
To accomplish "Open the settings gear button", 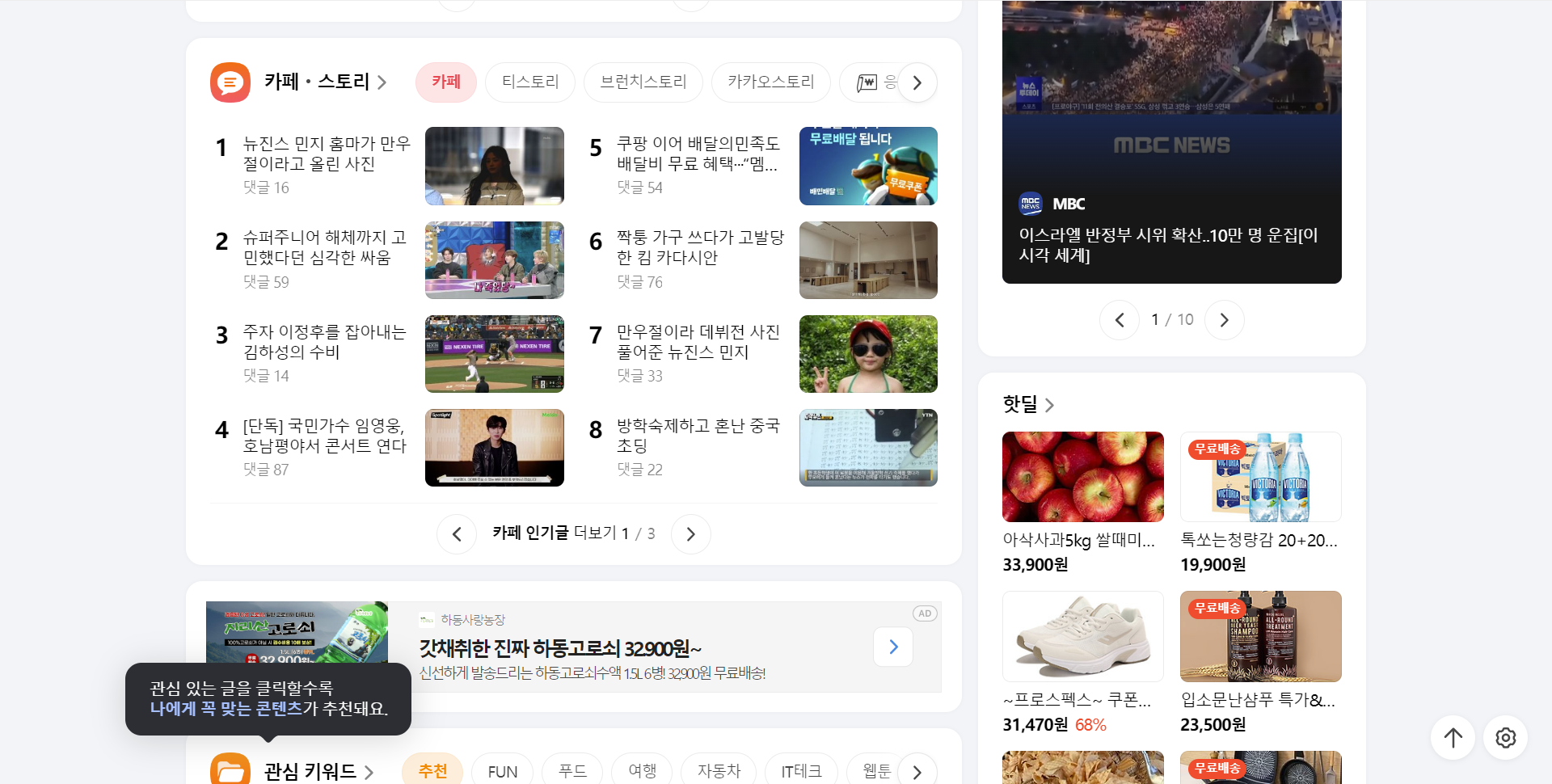I will (x=1505, y=737).
